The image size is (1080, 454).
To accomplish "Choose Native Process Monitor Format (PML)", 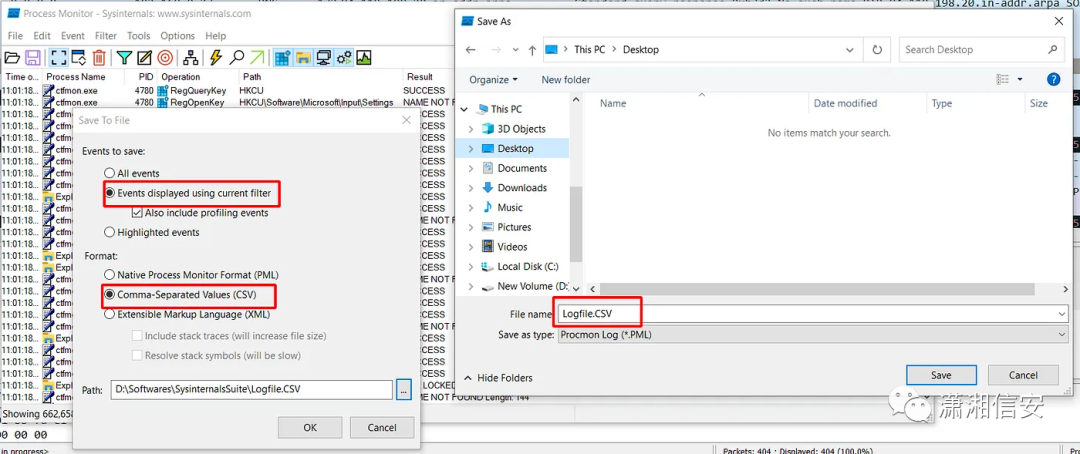I will pos(109,274).
